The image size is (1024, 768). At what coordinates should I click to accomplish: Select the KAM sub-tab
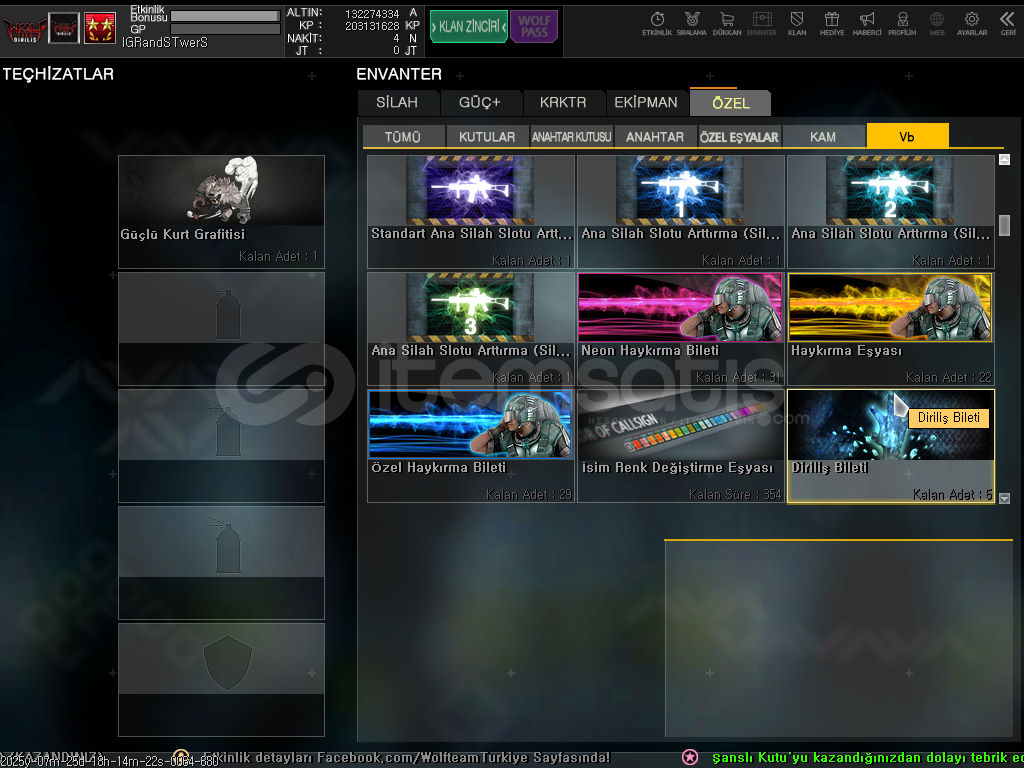click(823, 136)
